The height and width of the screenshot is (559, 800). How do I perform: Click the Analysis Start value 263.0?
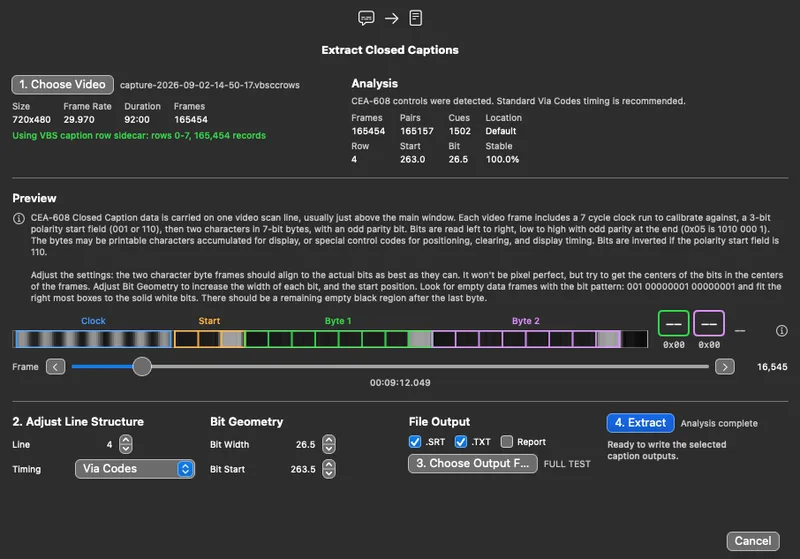click(x=412, y=160)
